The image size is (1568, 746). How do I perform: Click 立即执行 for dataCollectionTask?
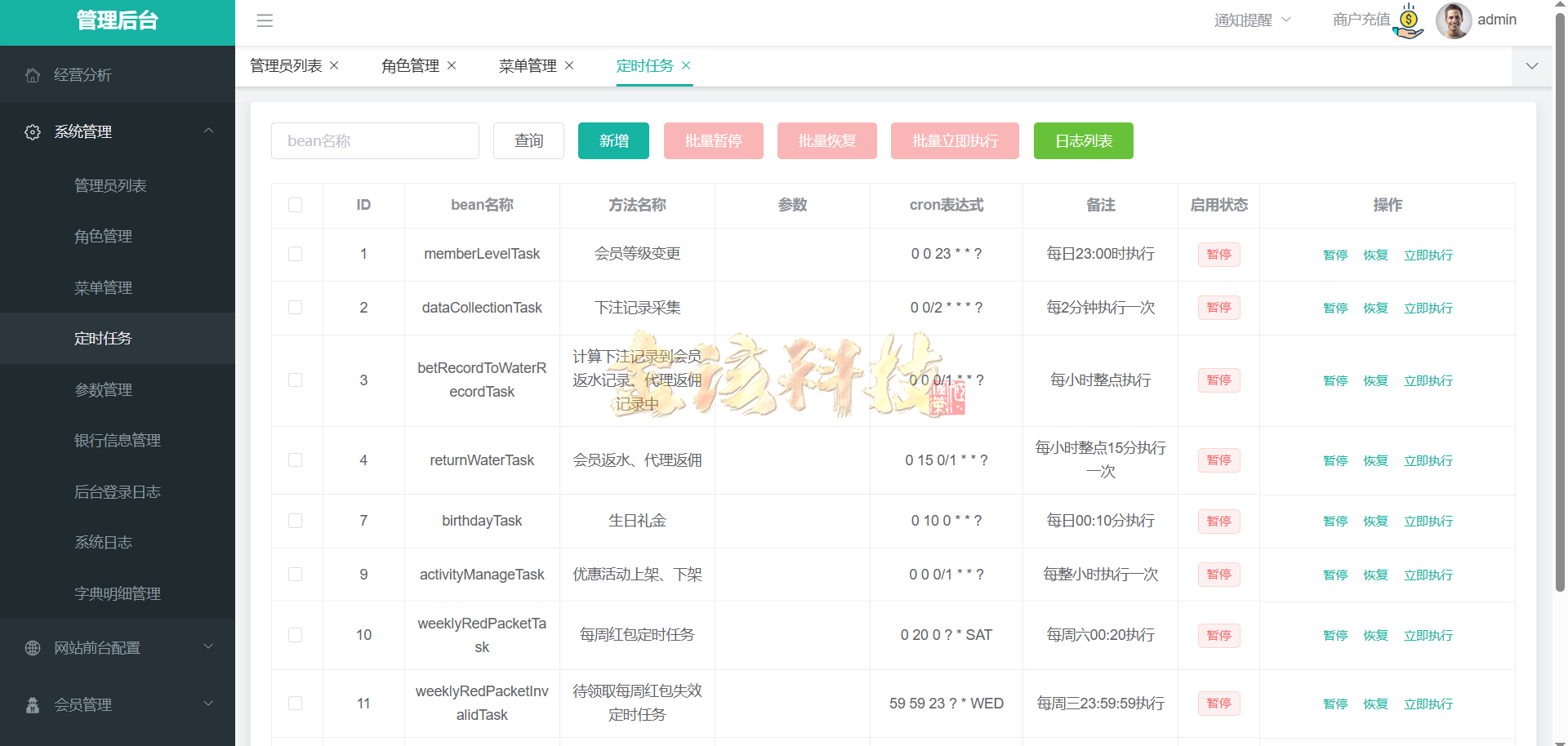(x=1428, y=308)
